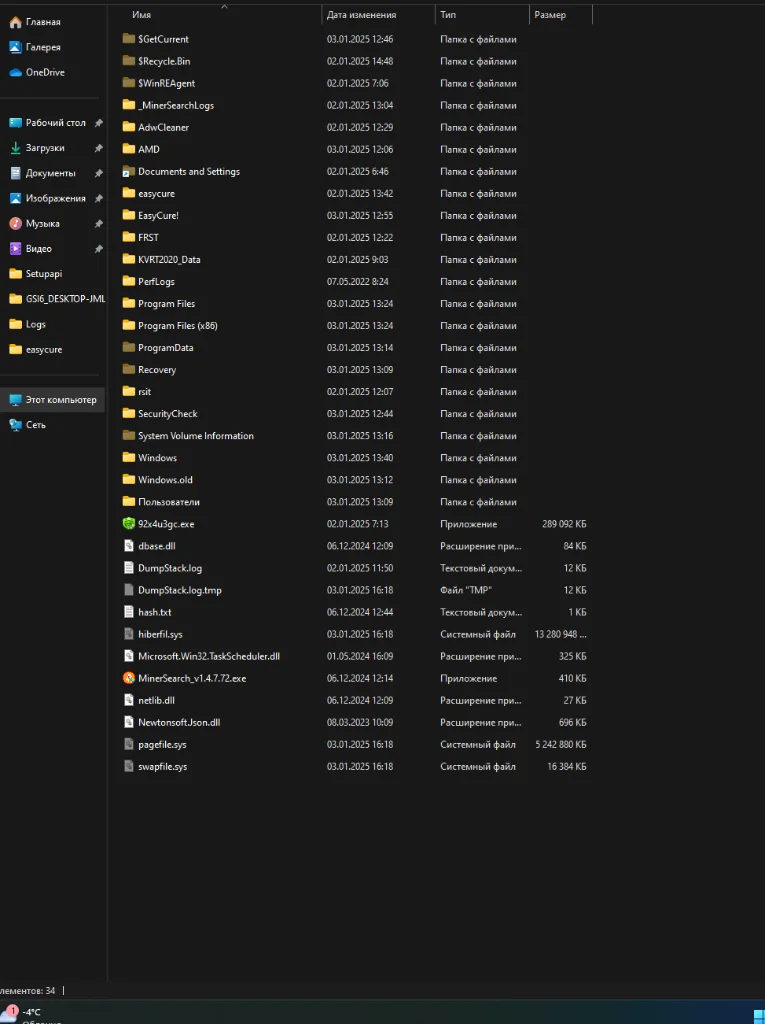
Task: Select Microsoft.Win32.TaskScheduler.dll file name
Action: coord(208,656)
